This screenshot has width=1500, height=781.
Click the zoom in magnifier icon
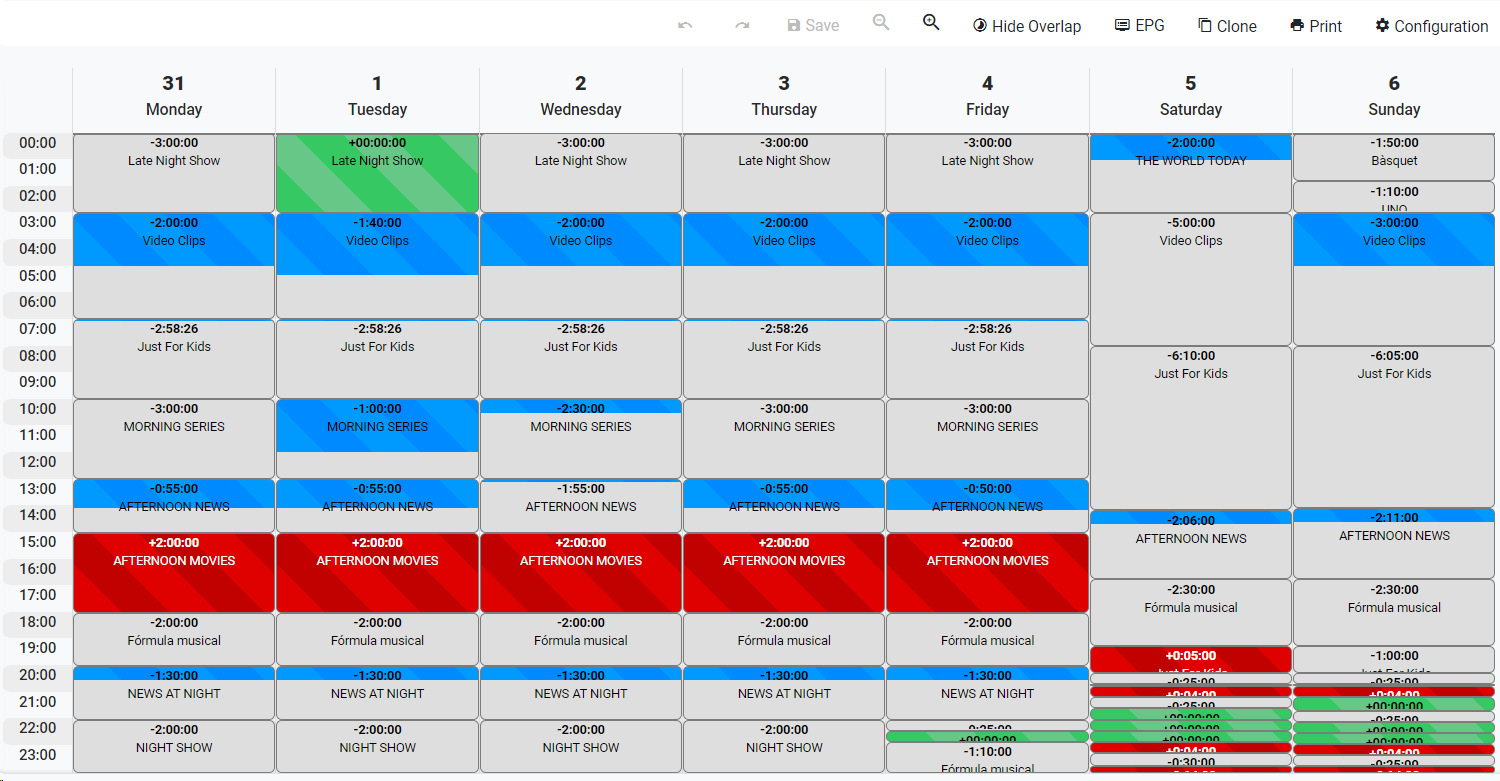(931, 23)
